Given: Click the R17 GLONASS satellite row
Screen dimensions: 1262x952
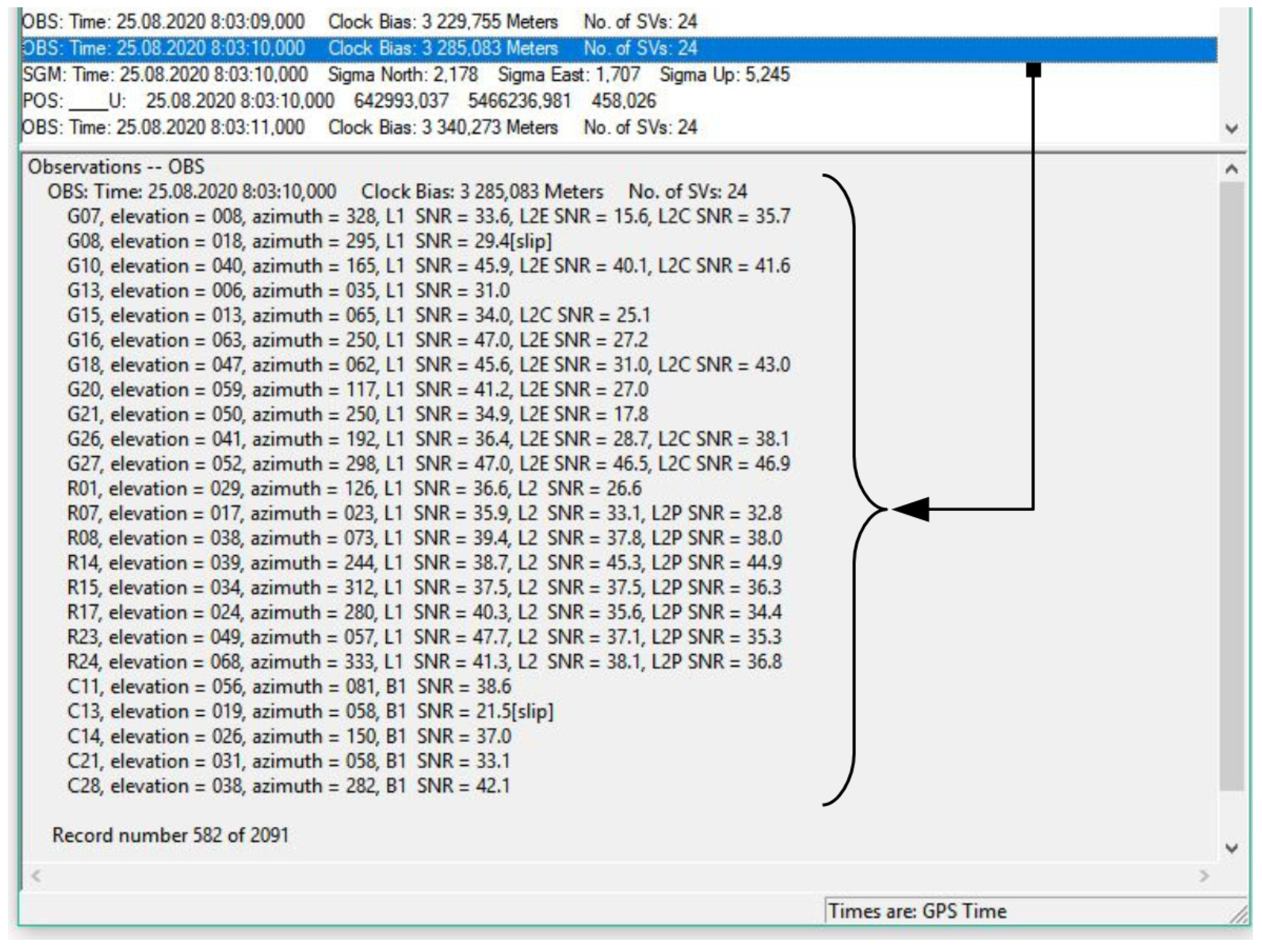Looking at the screenshot, I should 424,613.
